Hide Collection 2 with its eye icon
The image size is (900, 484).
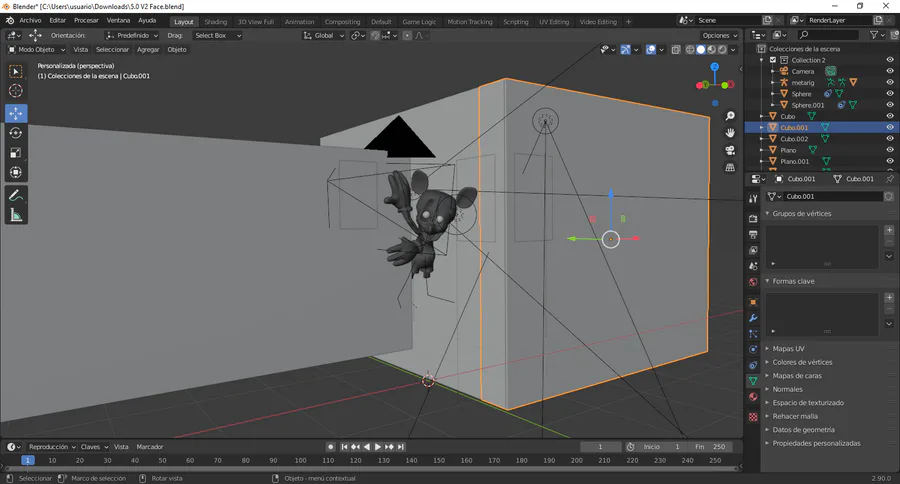(890, 60)
